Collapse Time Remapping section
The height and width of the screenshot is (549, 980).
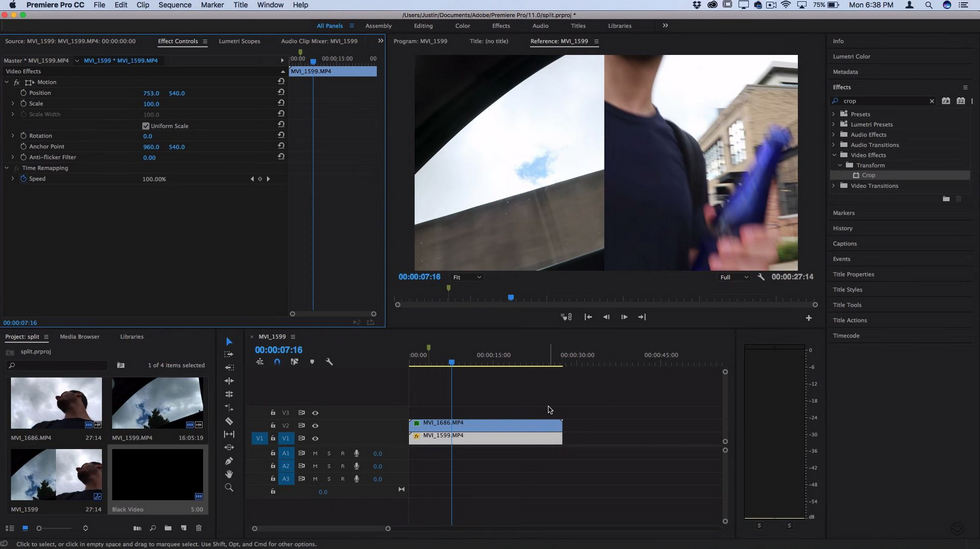(7, 168)
